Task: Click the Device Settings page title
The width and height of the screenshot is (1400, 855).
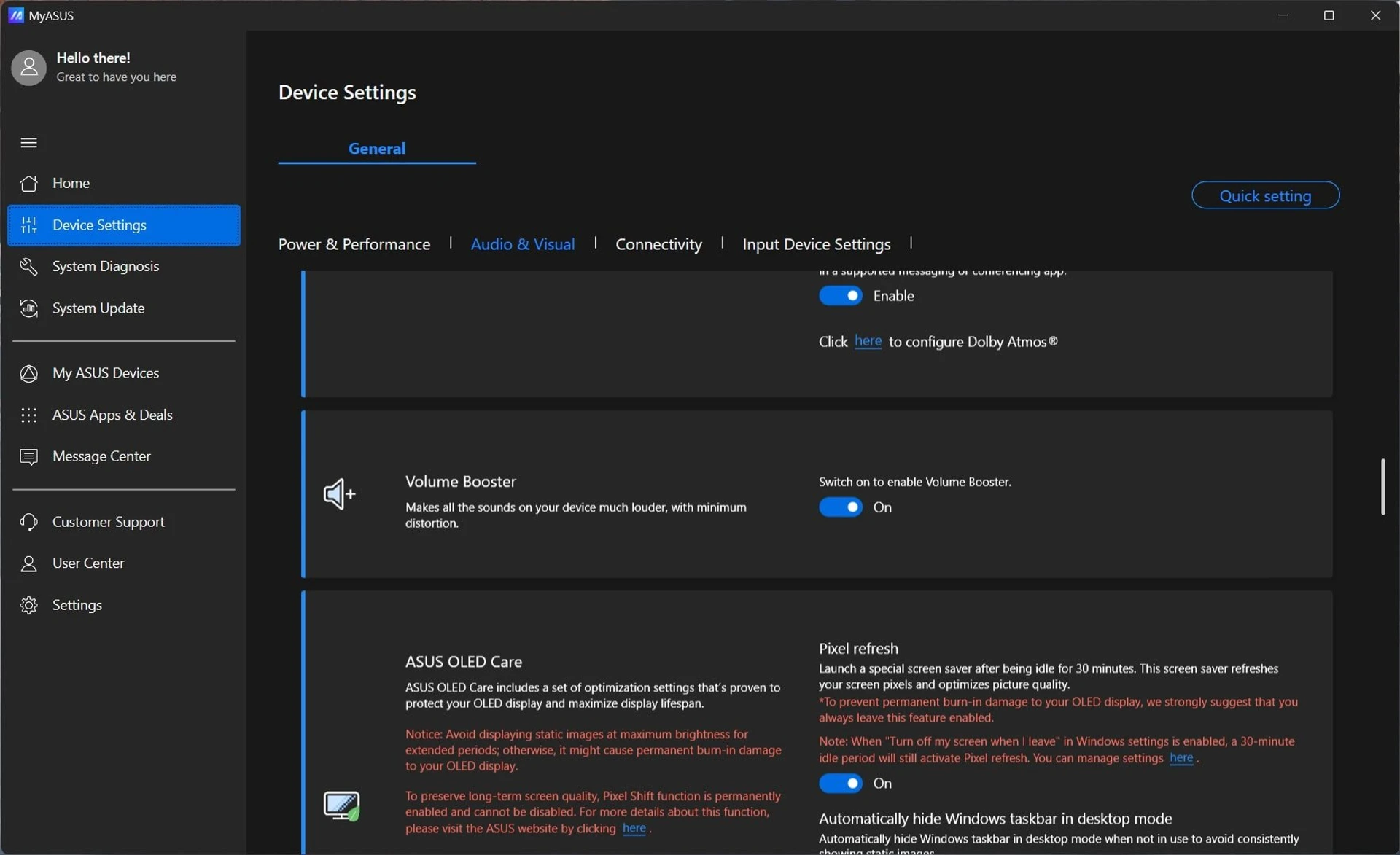Action: [347, 93]
